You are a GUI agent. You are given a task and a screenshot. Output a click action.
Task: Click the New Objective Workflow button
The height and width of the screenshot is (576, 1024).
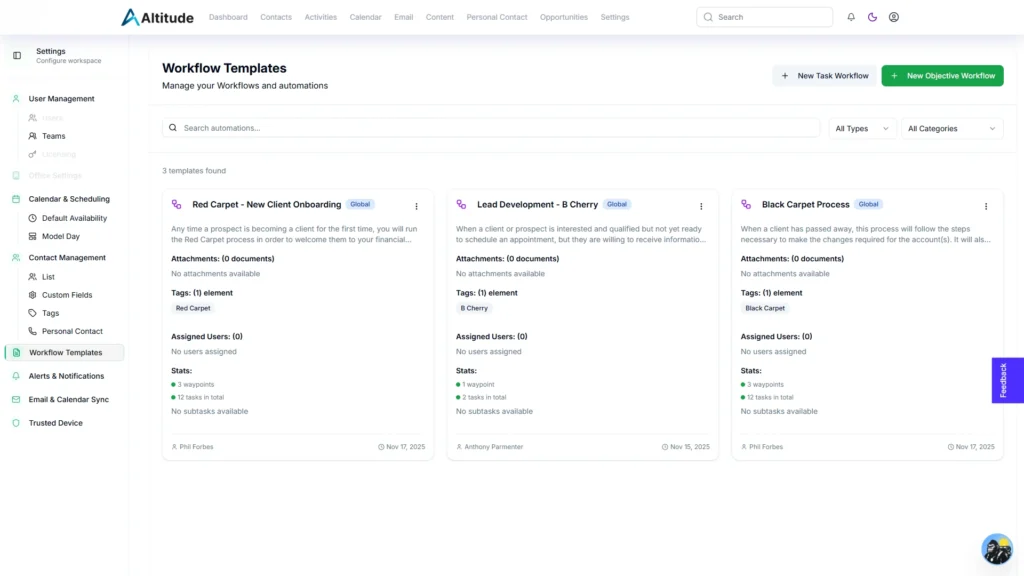942,76
